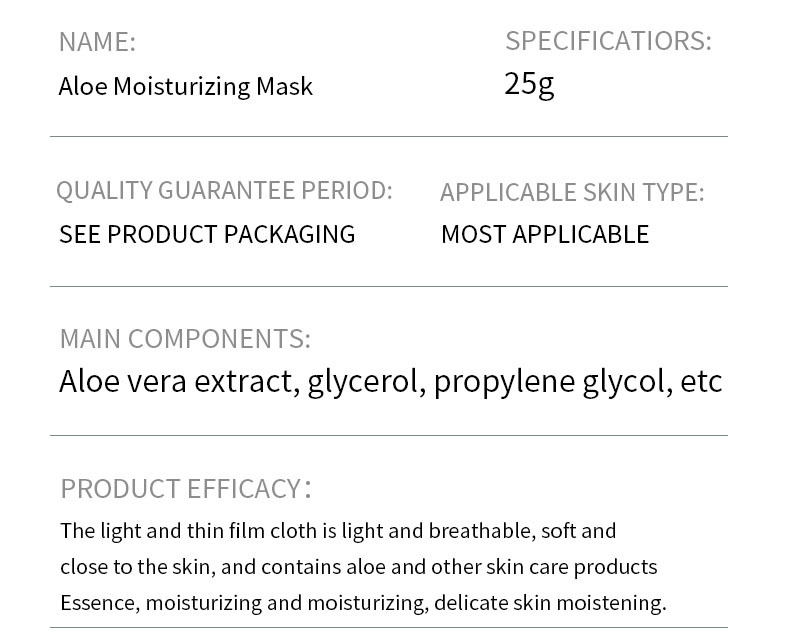
Task: Click the line starting The light and thin
Action: 338,531
